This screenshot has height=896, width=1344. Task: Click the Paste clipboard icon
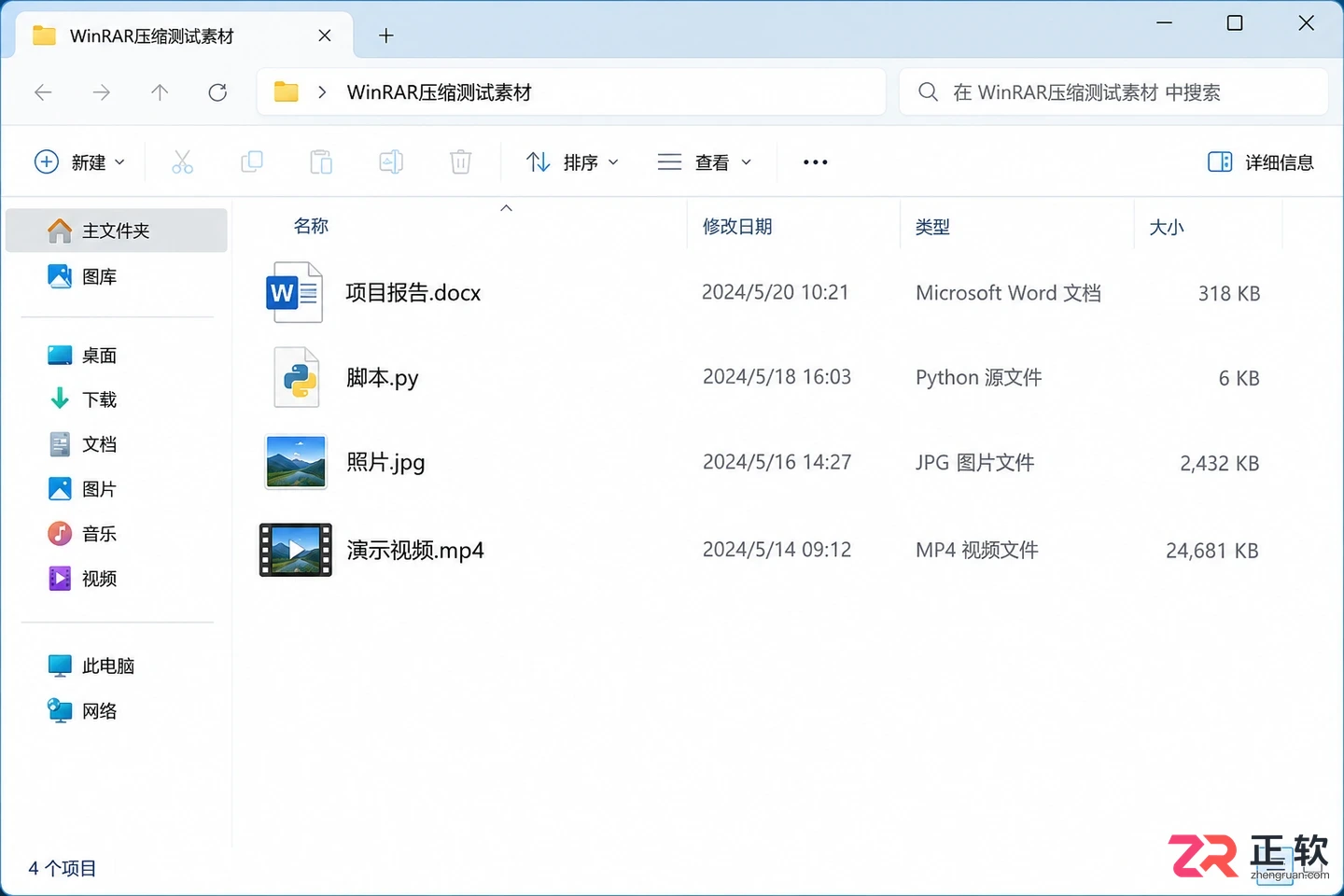[321, 162]
